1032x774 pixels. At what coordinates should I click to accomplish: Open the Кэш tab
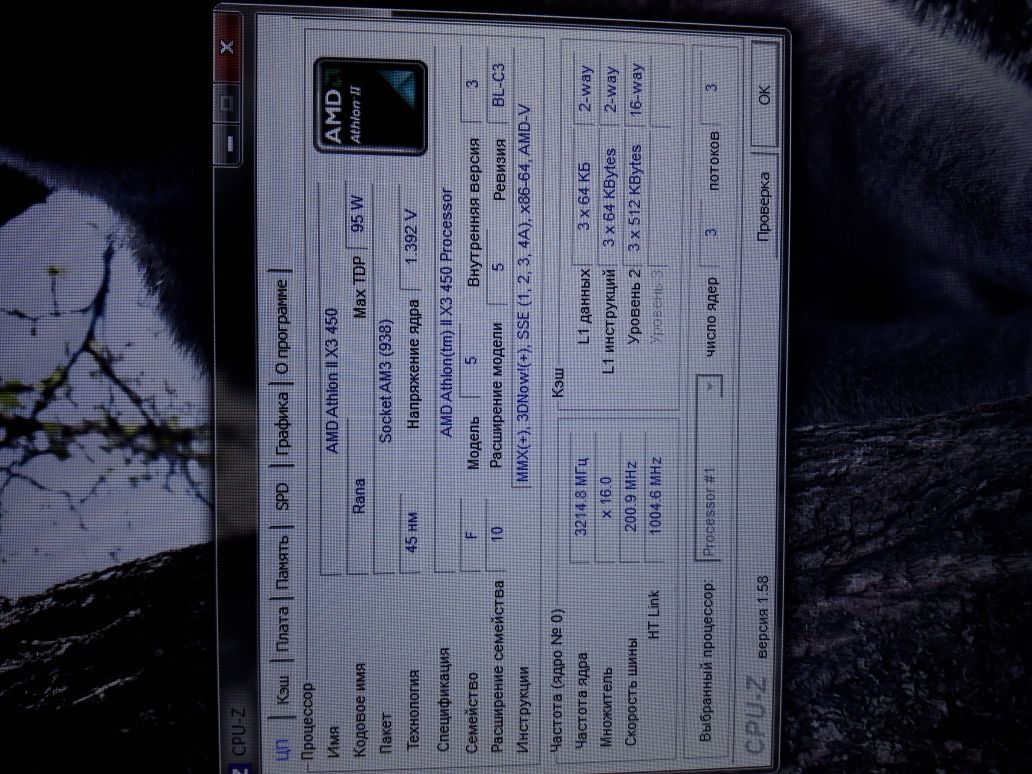282,690
